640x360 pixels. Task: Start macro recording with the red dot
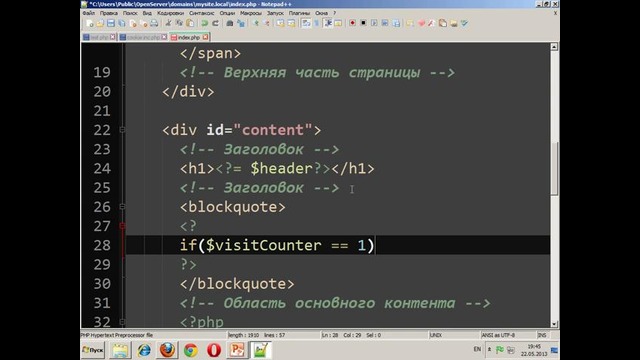[x=352, y=23]
